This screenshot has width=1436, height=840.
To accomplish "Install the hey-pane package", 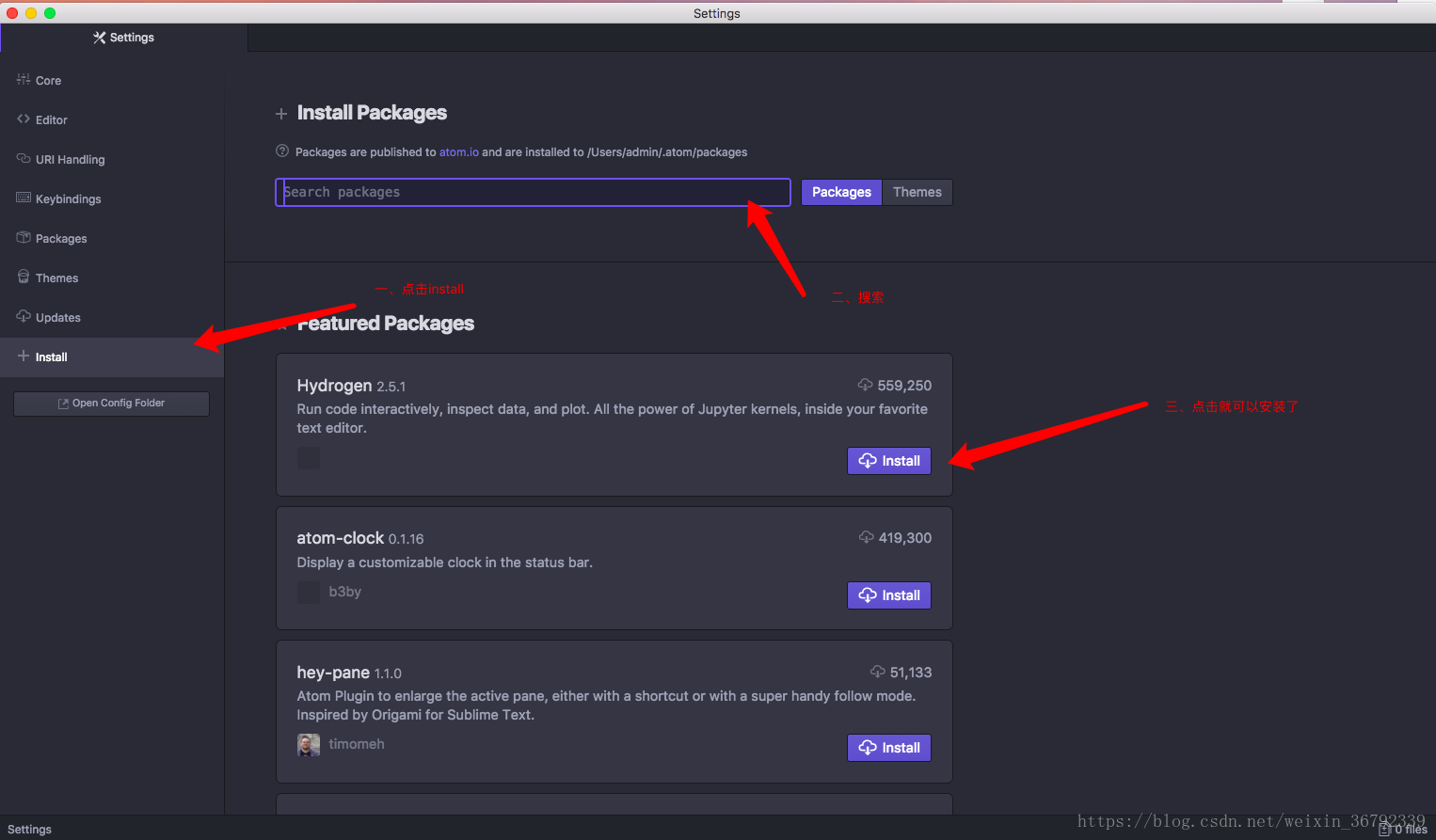I will [889, 748].
